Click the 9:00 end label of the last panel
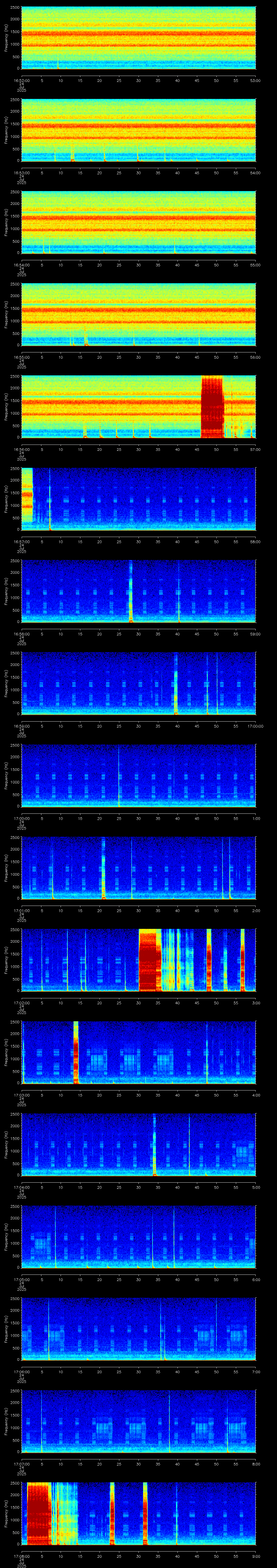 [x=256, y=1556]
